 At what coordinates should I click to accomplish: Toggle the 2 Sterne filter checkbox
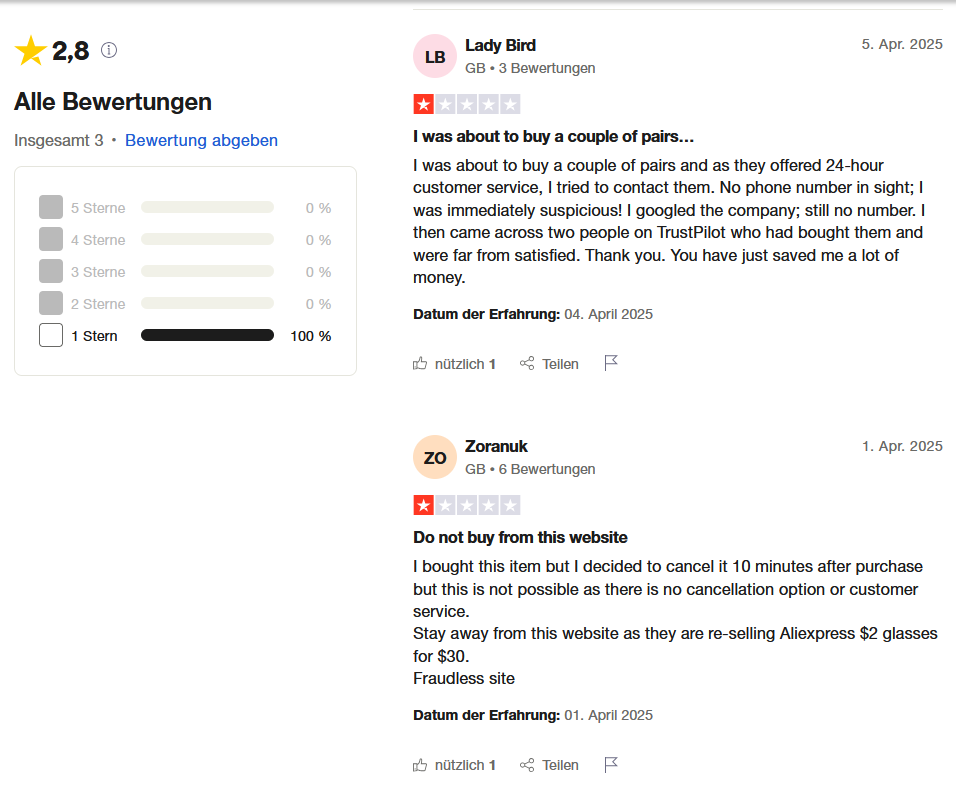click(x=51, y=304)
